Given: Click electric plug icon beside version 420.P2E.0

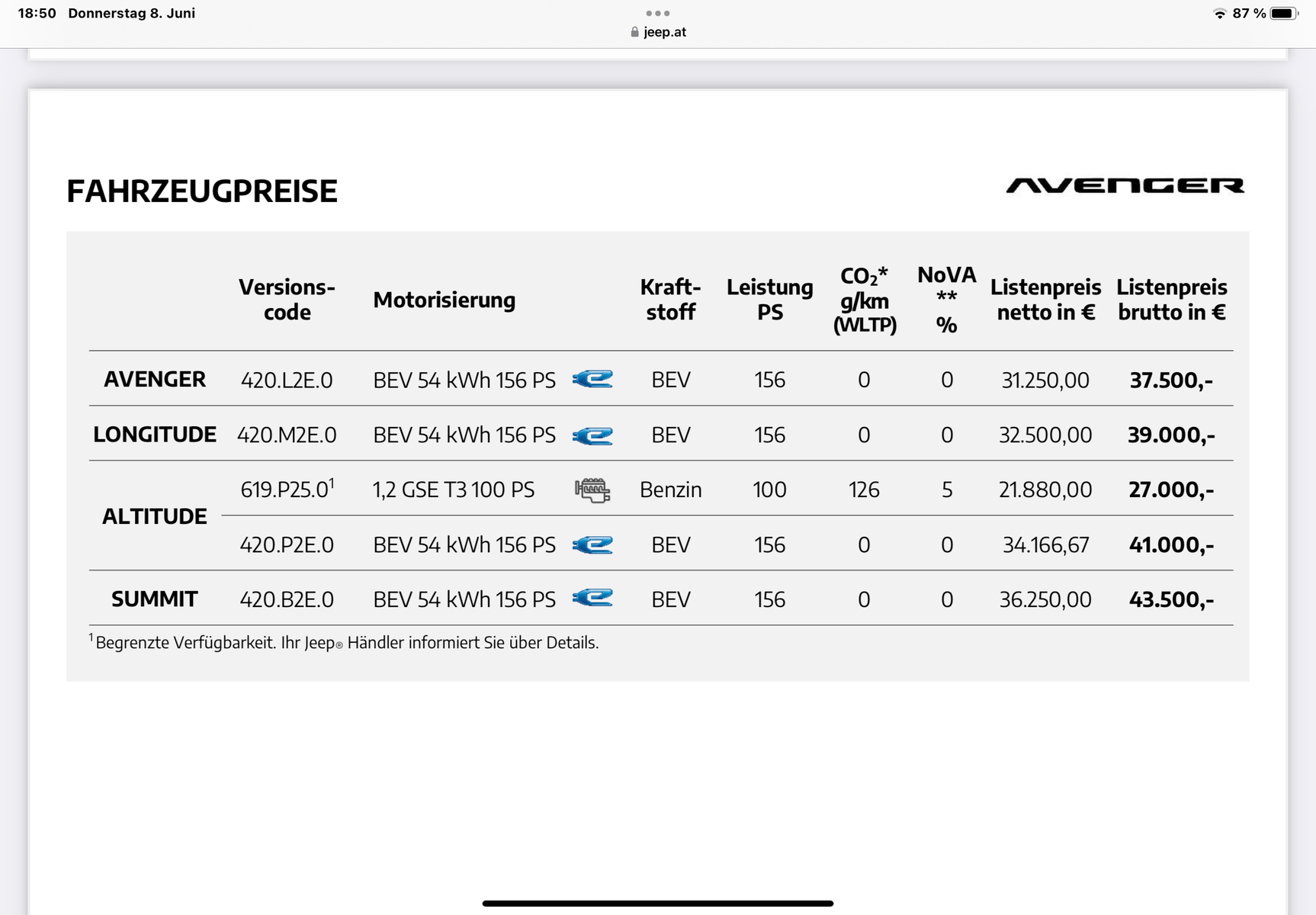Looking at the screenshot, I should [592, 544].
